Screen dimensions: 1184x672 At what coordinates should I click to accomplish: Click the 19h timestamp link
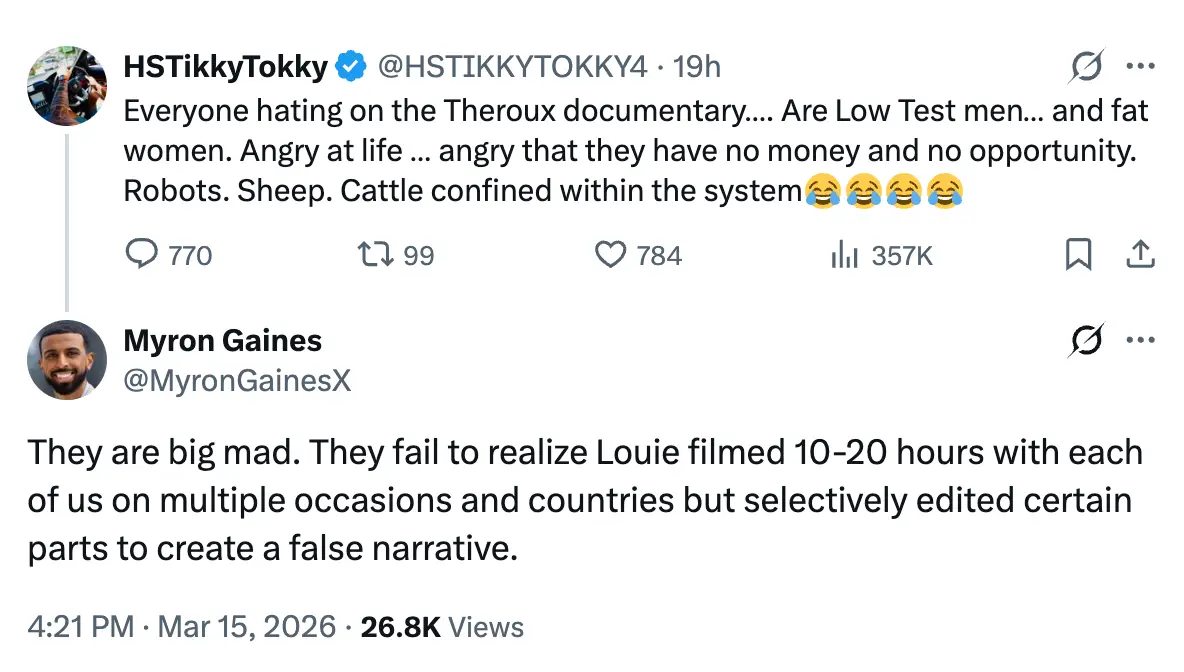pyautogui.click(x=699, y=66)
